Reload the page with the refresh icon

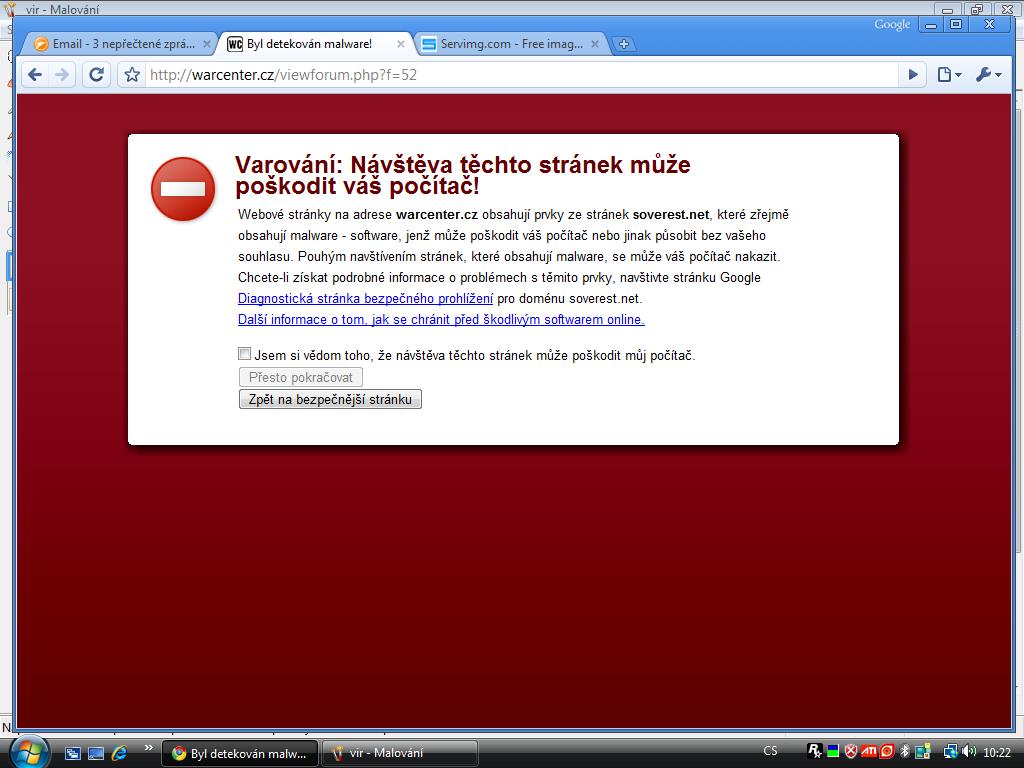pos(97,74)
